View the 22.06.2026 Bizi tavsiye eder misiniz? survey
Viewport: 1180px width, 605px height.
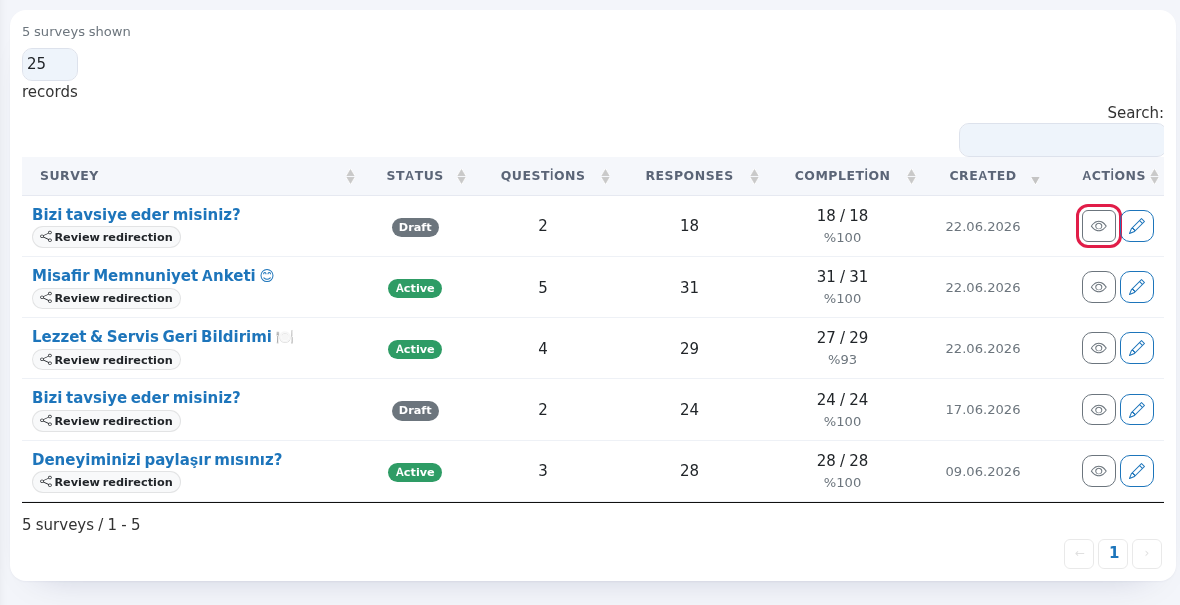click(x=1098, y=226)
